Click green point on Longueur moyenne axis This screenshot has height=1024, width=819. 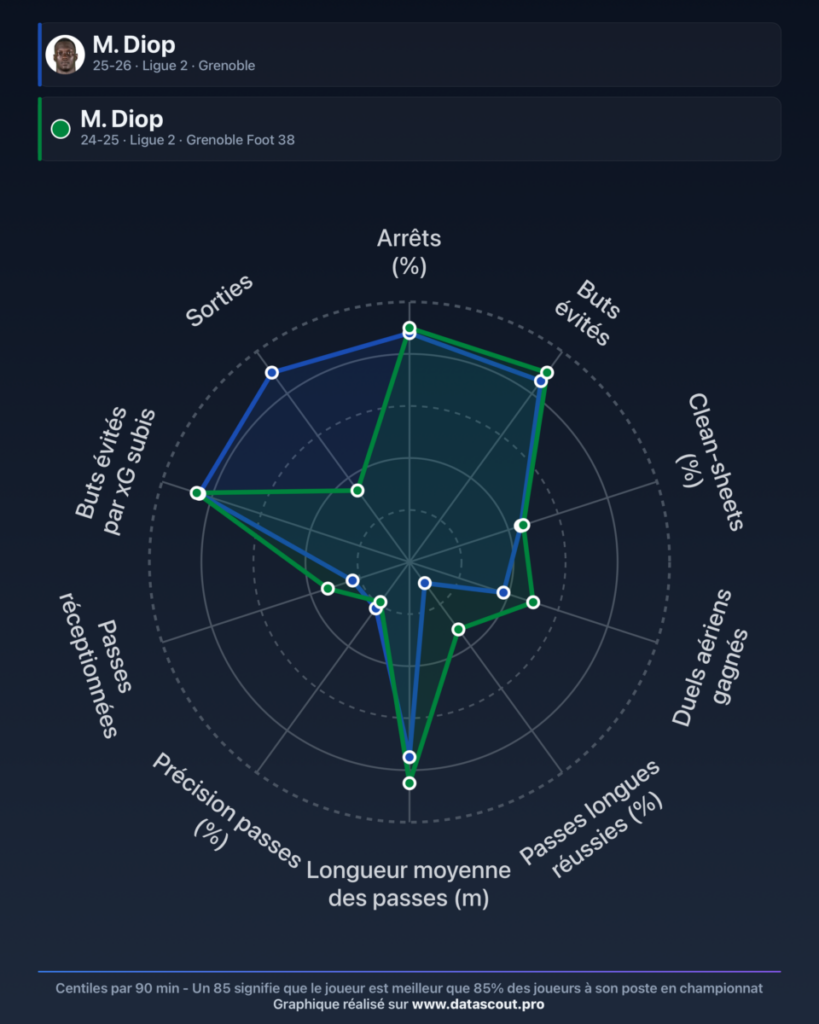pyautogui.click(x=410, y=782)
